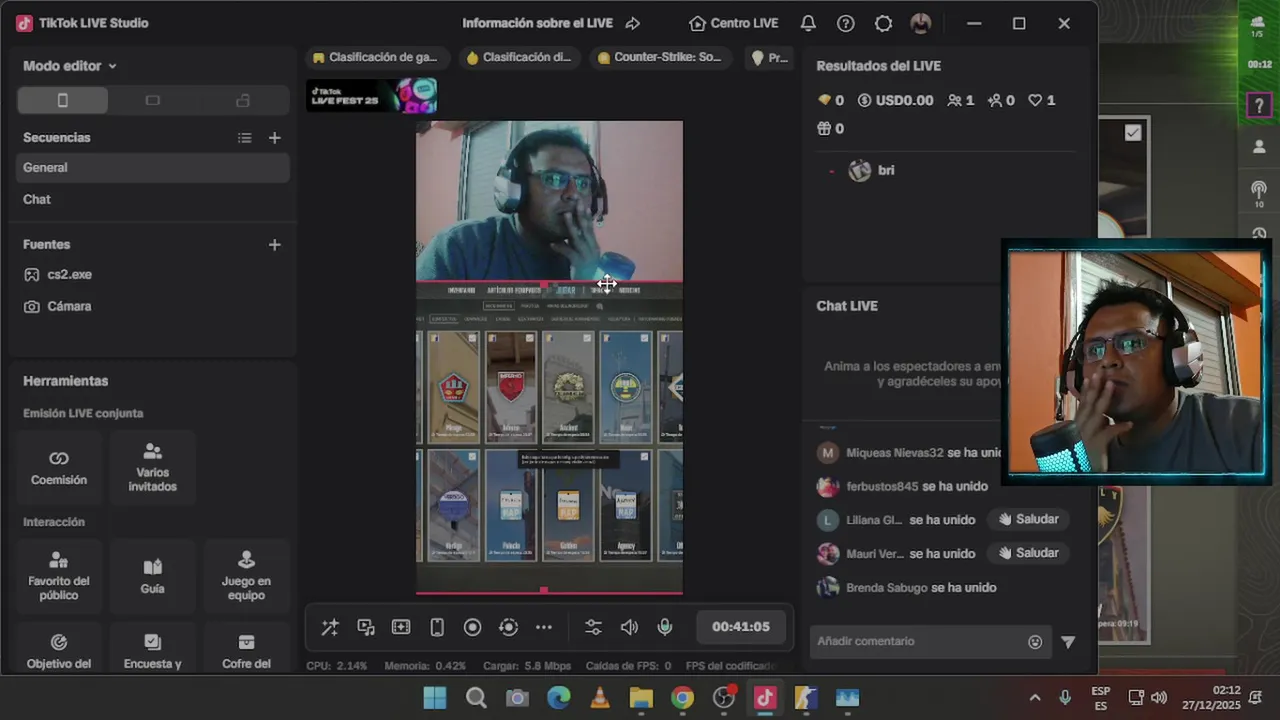Screen dimensions: 1280x720
Task: Open the Juego en equipo tool
Action: coord(246,576)
